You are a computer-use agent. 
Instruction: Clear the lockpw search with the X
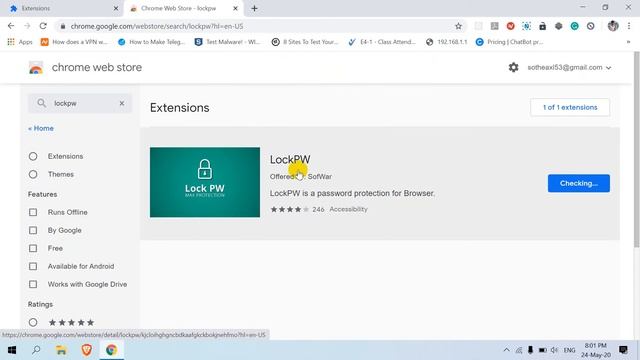point(122,103)
